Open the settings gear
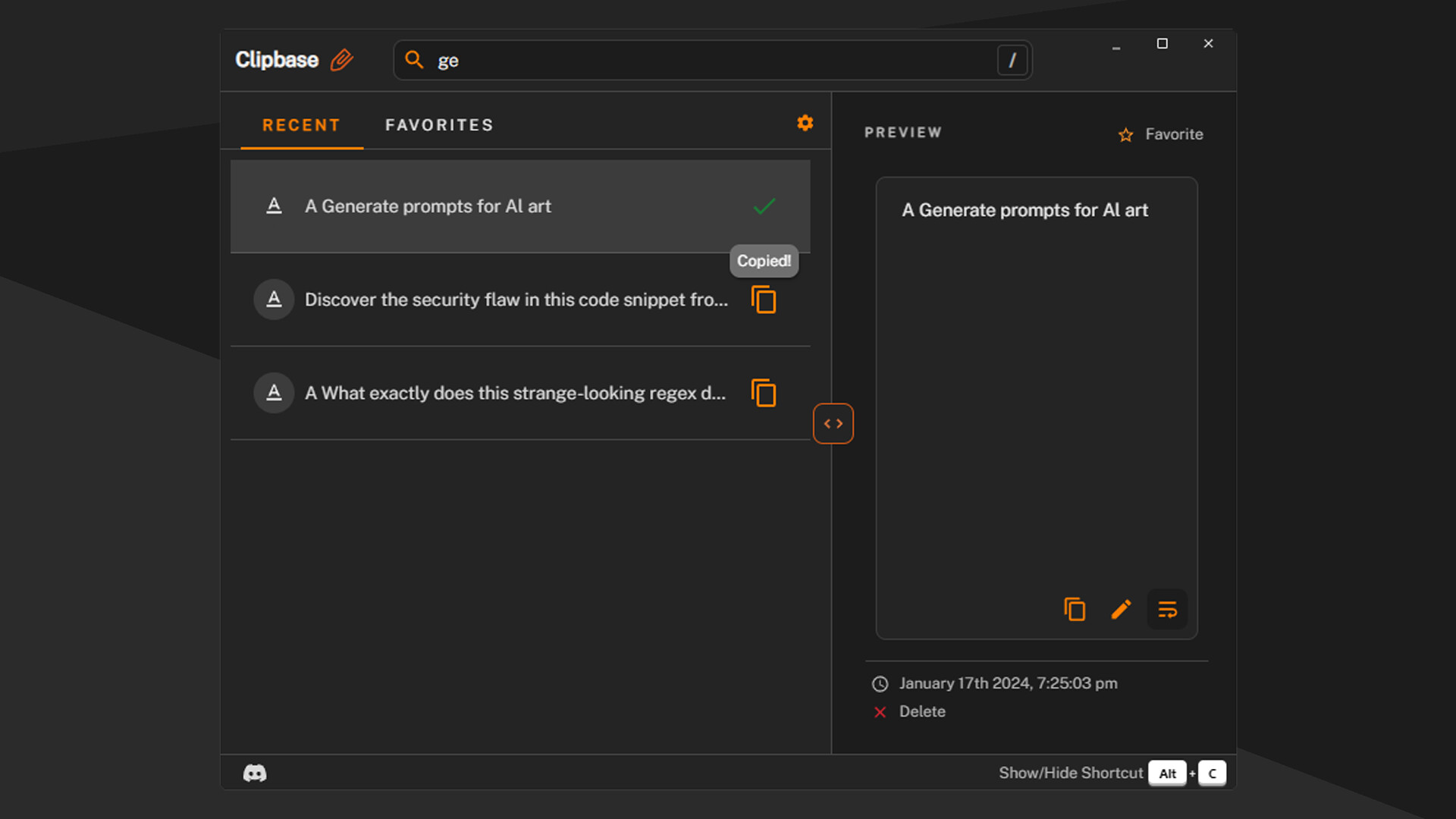This screenshot has height=819, width=1456. (805, 123)
